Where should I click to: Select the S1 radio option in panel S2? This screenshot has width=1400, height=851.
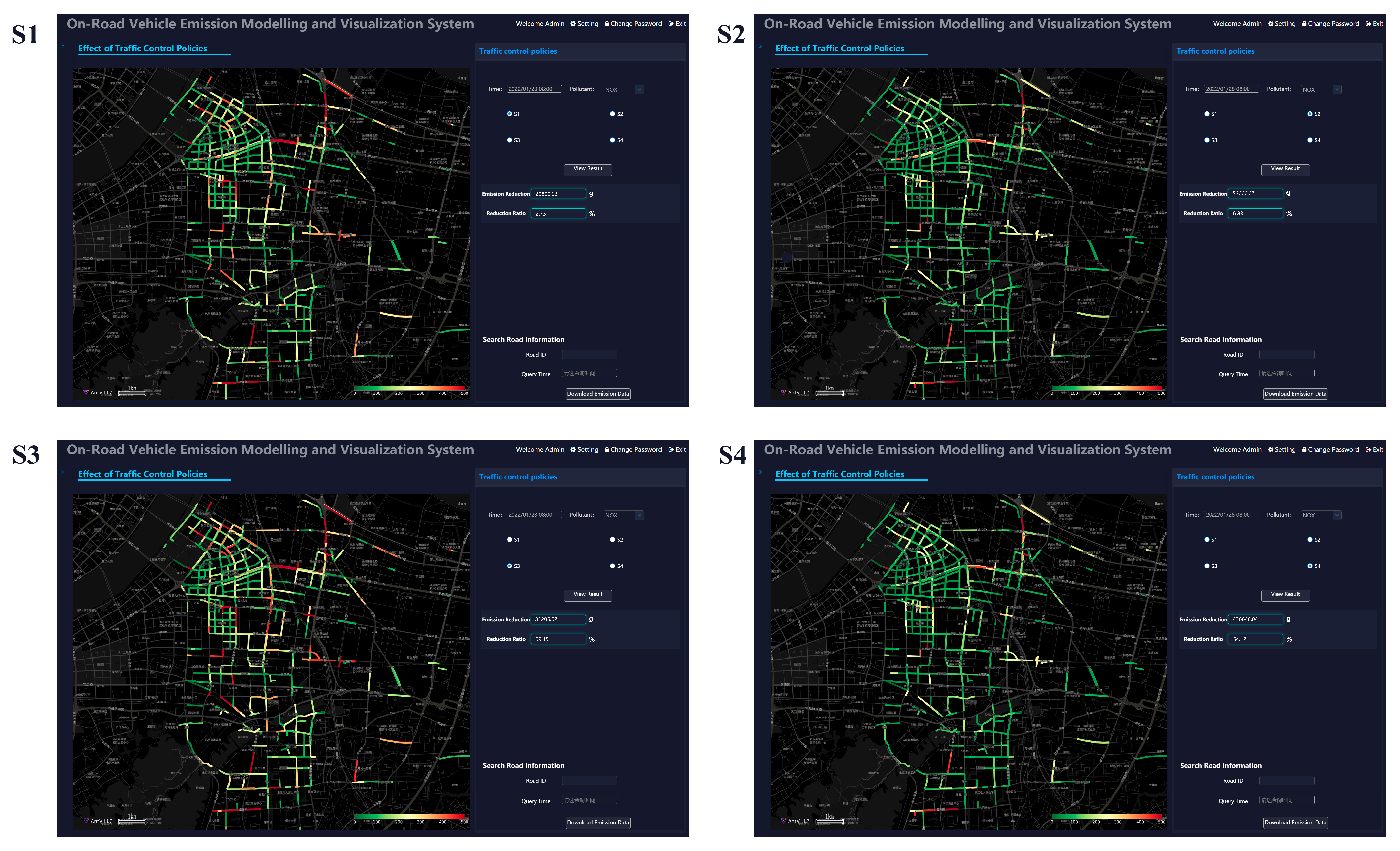[x=1207, y=114]
